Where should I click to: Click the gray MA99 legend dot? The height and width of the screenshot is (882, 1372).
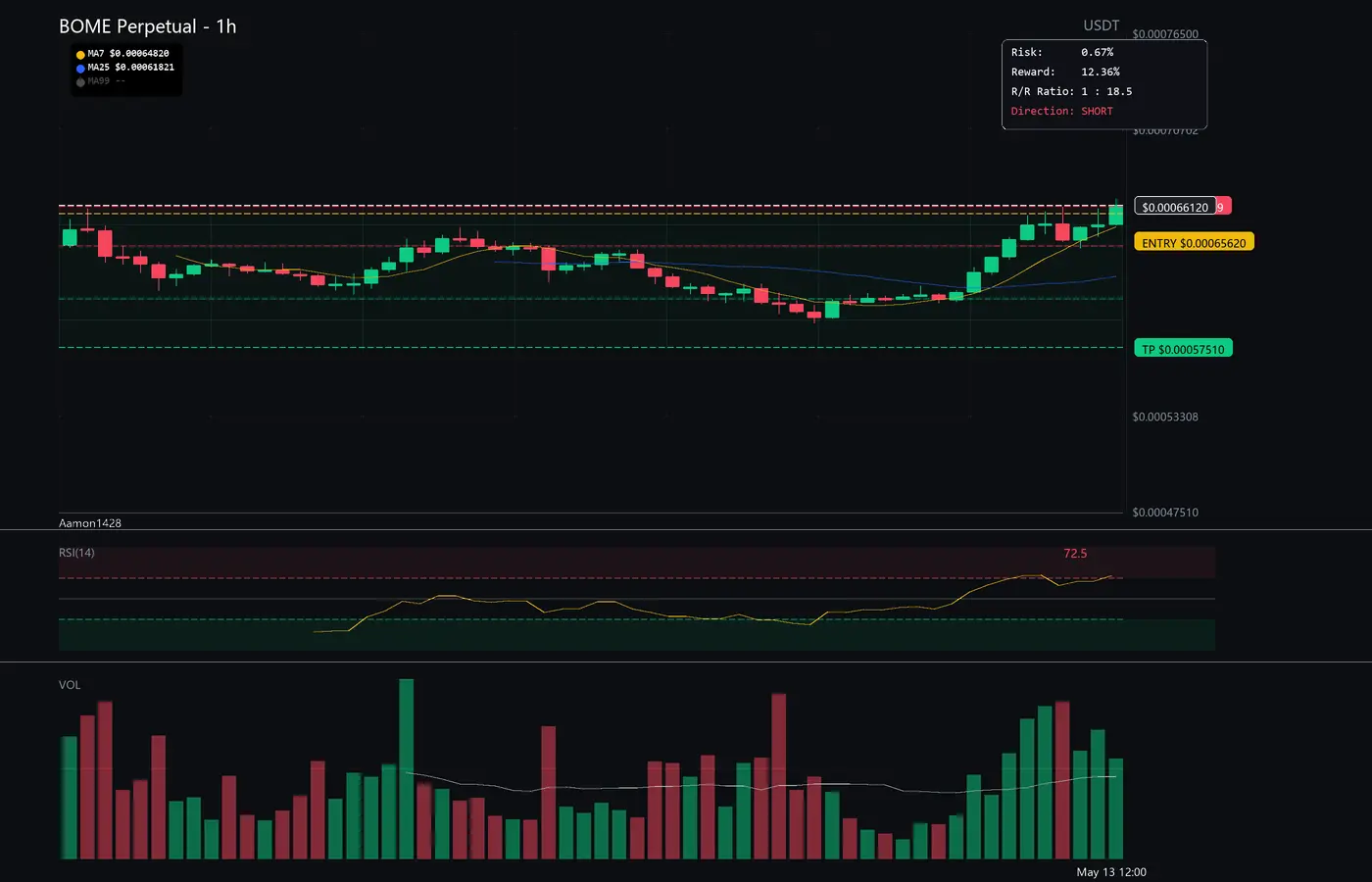(x=80, y=82)
